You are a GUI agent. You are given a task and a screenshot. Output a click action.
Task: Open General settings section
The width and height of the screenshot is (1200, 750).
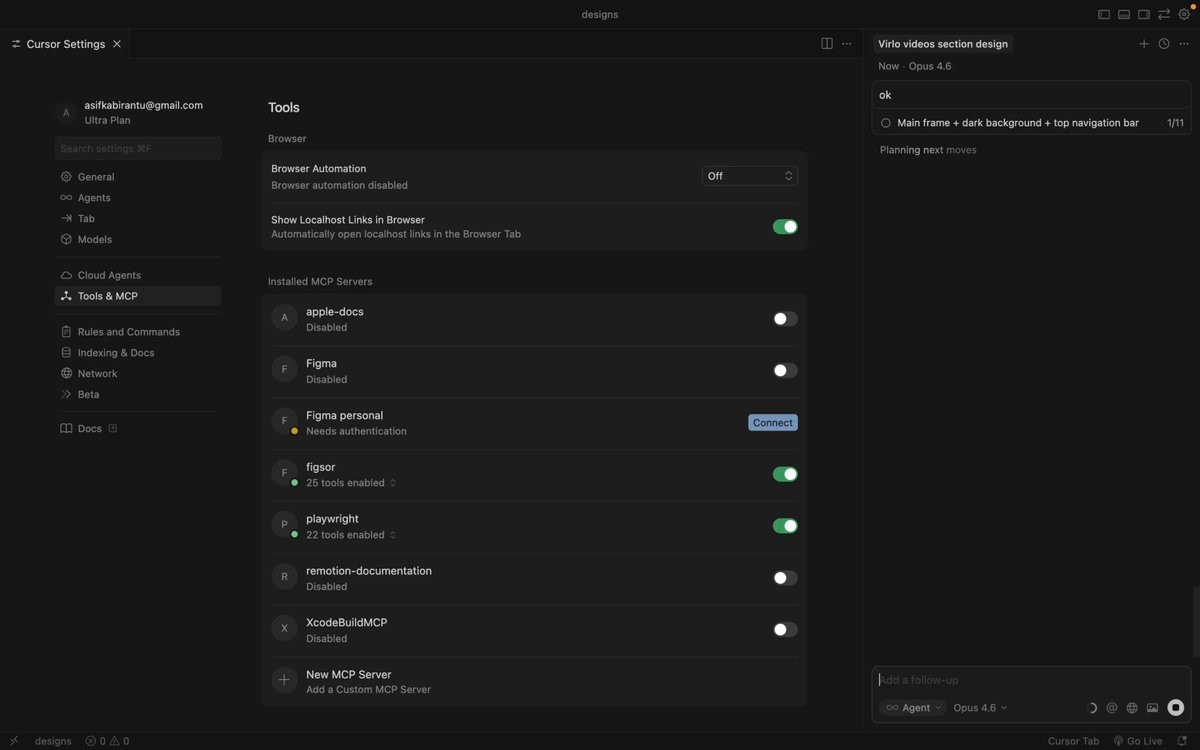(138, 177)
